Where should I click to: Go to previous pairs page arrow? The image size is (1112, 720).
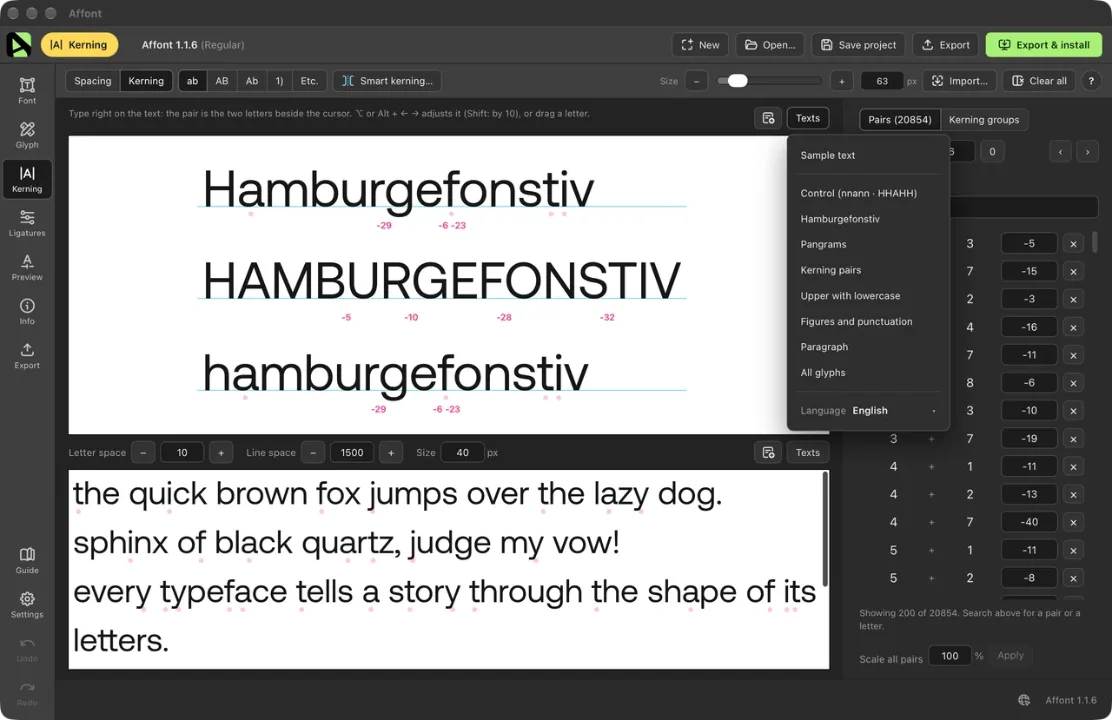click(x=1060, y=152)
